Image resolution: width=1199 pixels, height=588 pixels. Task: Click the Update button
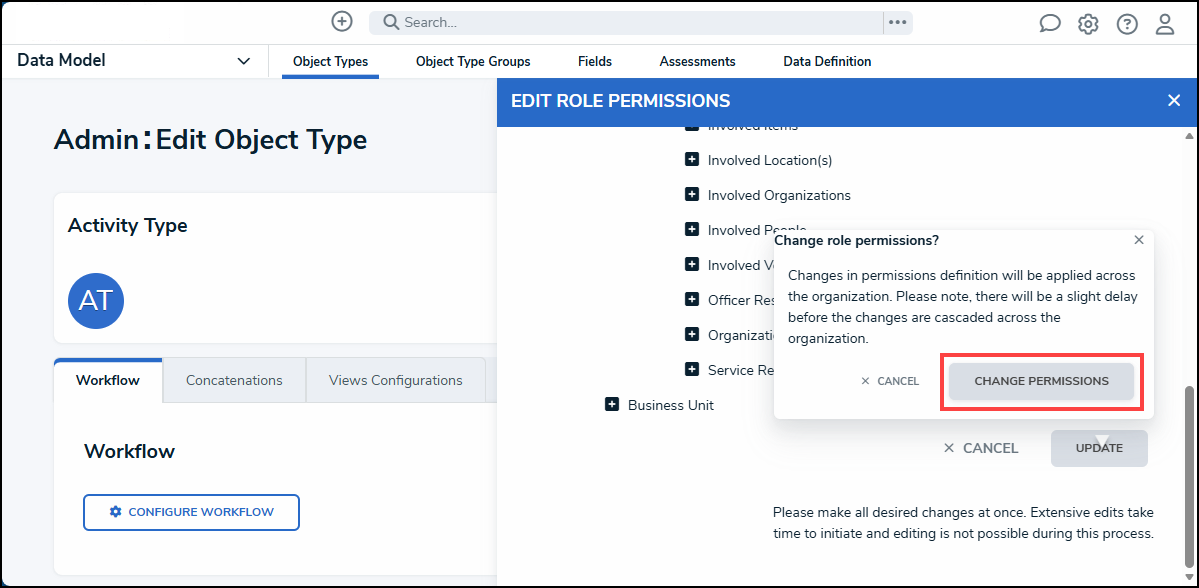[1098, 448]
